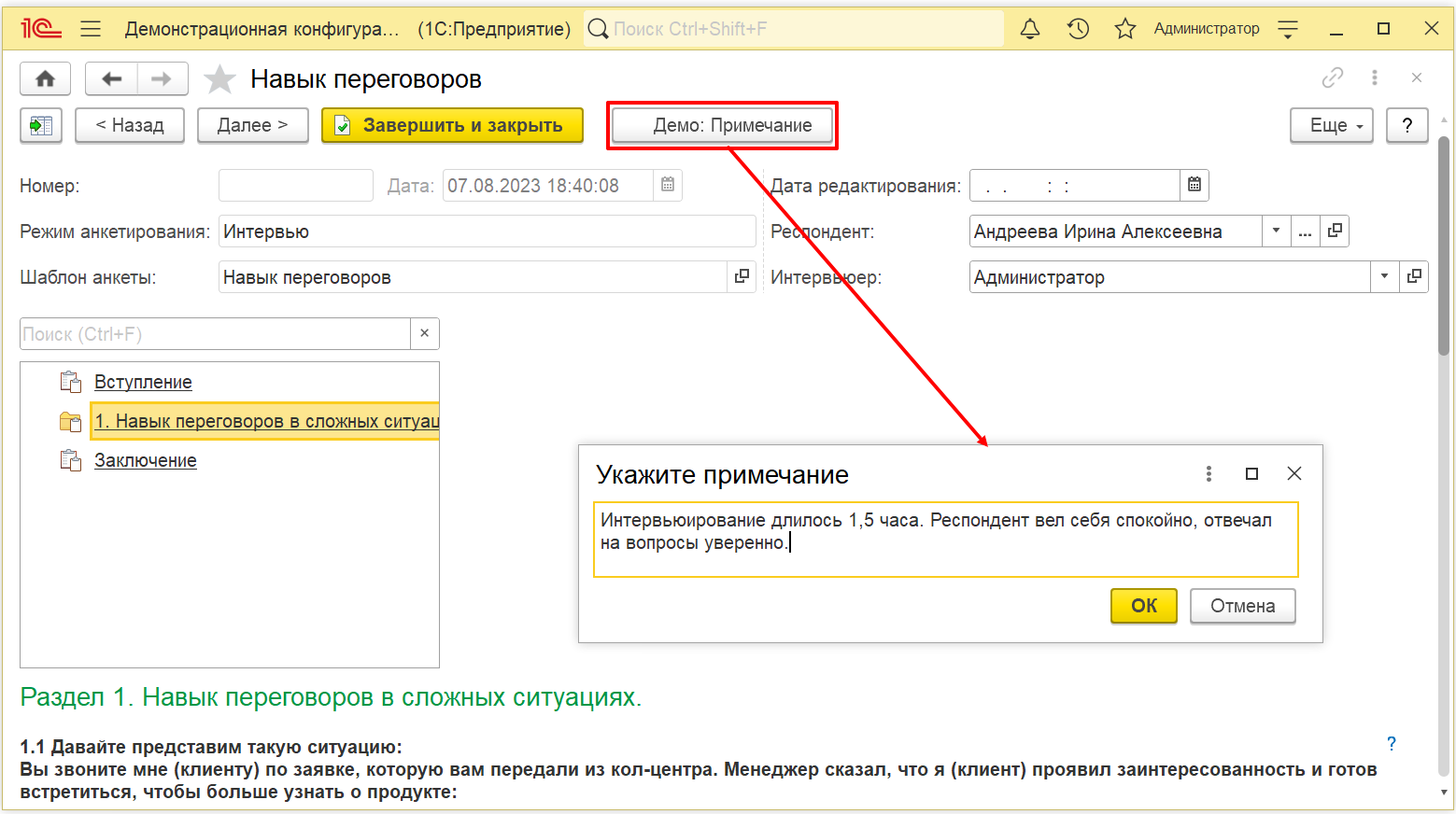
Task: Open note dialog three-dot menu
Action: [1209, 474]
